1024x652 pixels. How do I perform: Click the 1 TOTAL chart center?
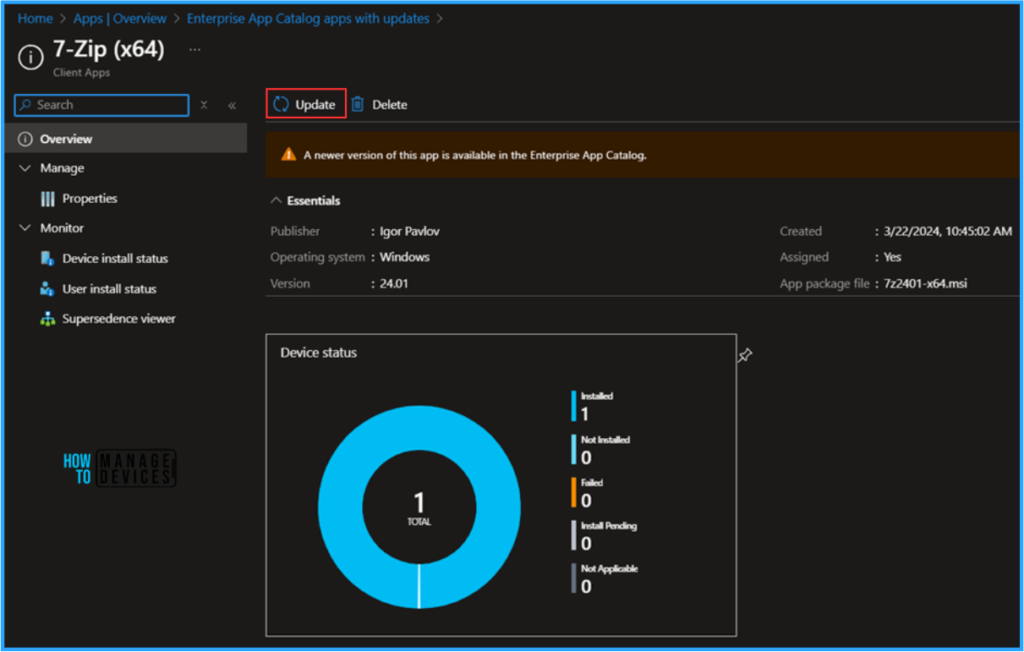tap(419, 508)
